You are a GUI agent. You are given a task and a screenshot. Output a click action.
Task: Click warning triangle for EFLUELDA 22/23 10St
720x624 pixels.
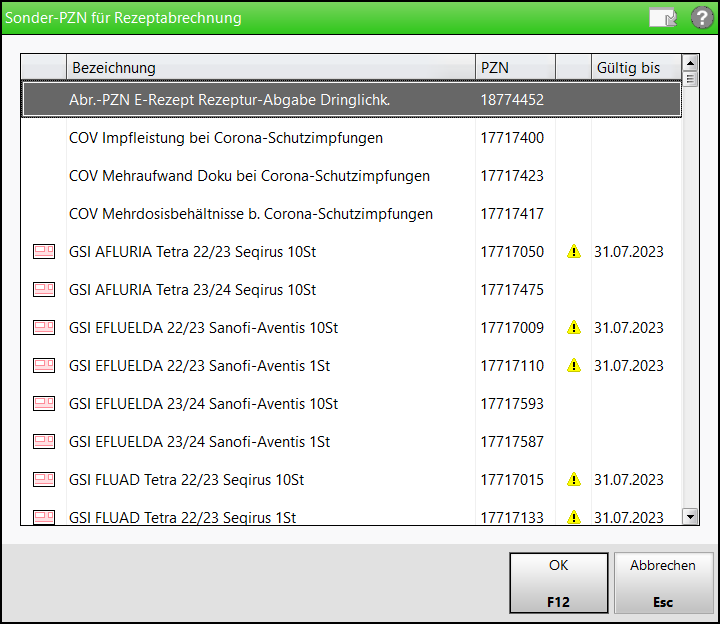tap(574, 328)
